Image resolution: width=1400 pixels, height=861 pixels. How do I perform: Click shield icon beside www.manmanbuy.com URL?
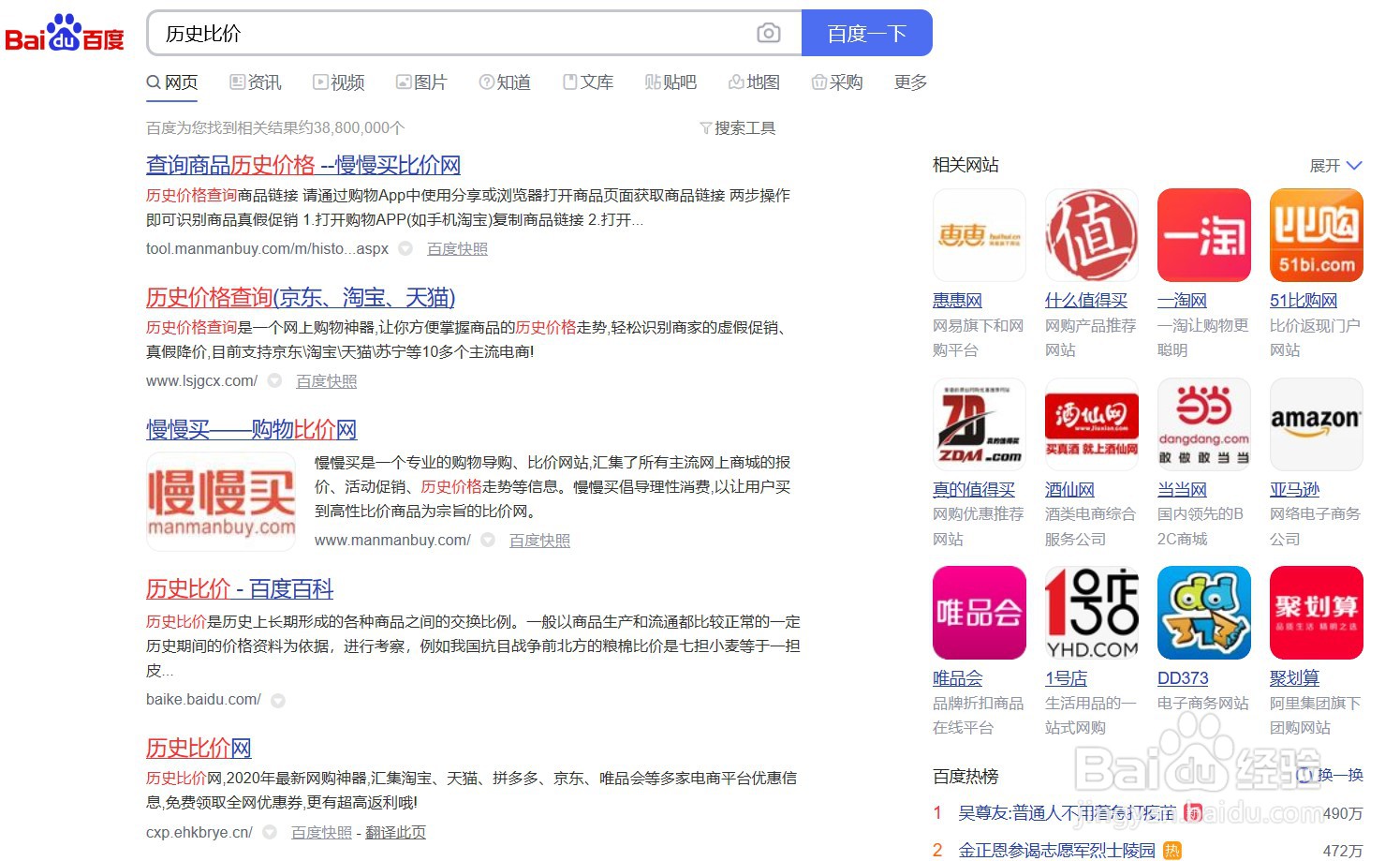tap(488, 540)
